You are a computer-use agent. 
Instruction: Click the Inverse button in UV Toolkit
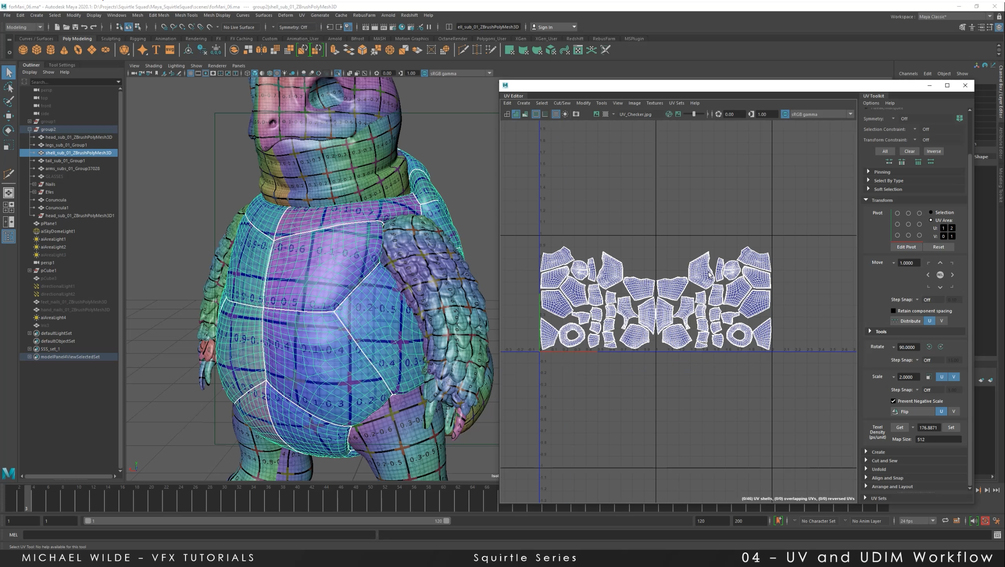tap(934, 151)
